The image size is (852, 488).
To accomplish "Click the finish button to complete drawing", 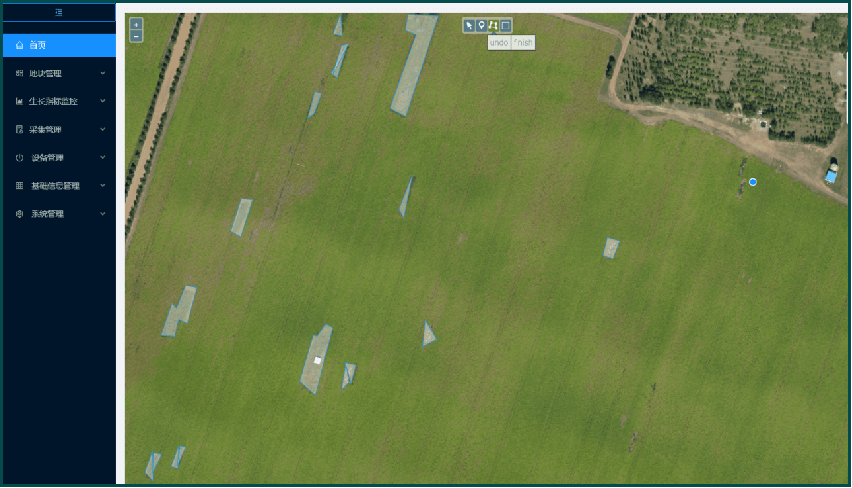I will 524,43.
